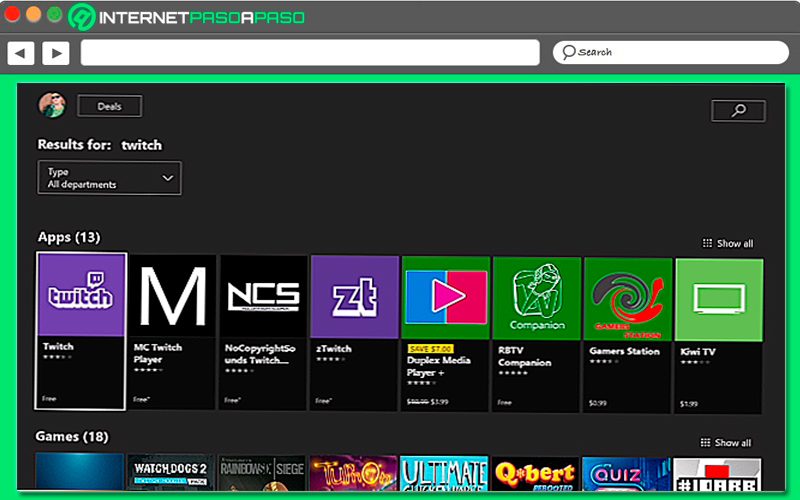The image size is (800, 500).
Task: Click the Duplex Media Player $3.99 price
Action: point(439,402)
